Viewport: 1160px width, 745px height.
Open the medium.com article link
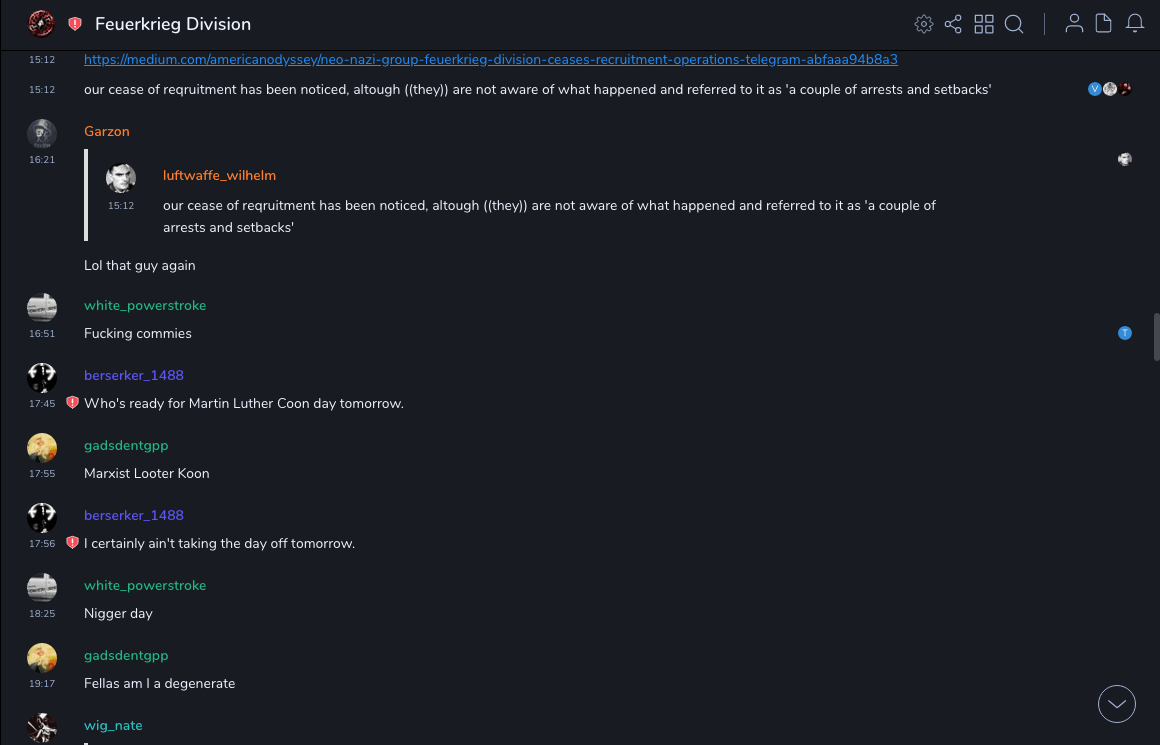[490, 60]
